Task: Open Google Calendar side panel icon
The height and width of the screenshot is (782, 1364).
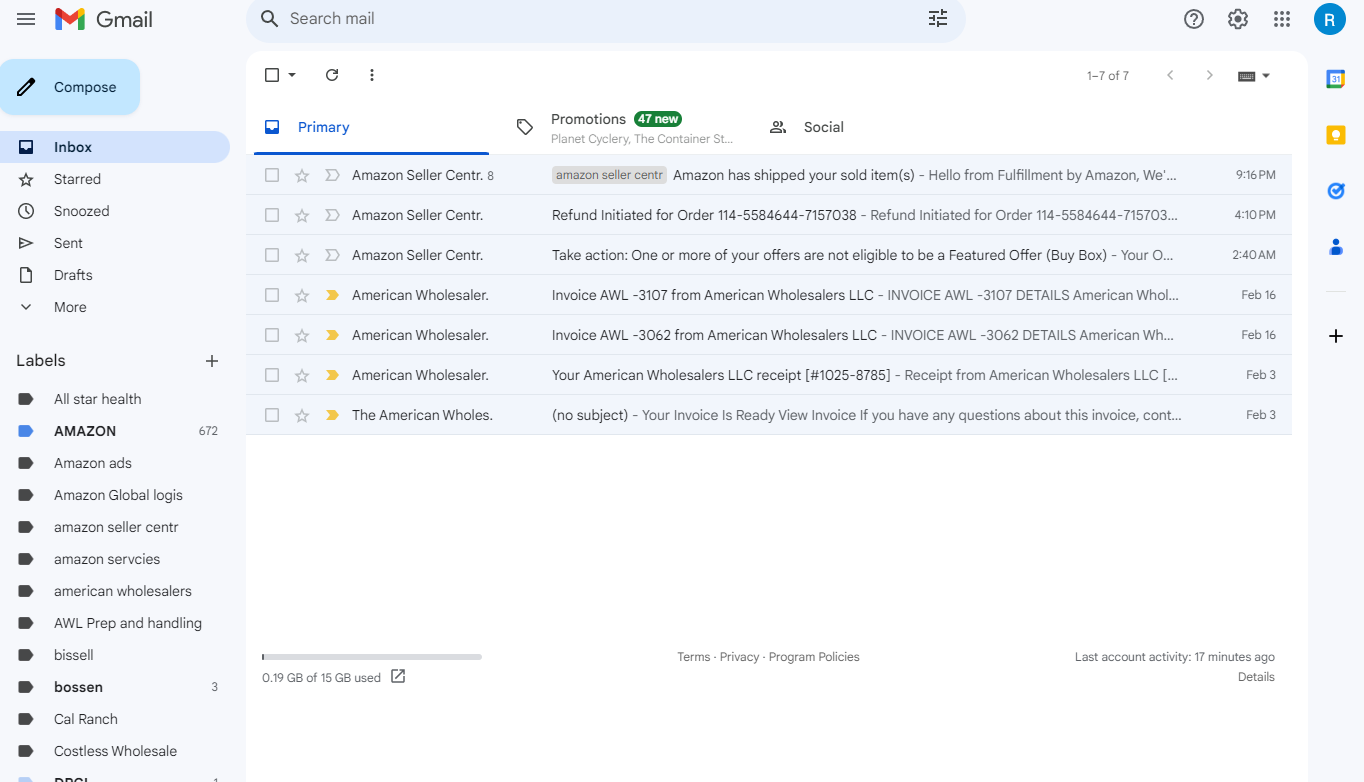Action: (x=1336, y=79)
